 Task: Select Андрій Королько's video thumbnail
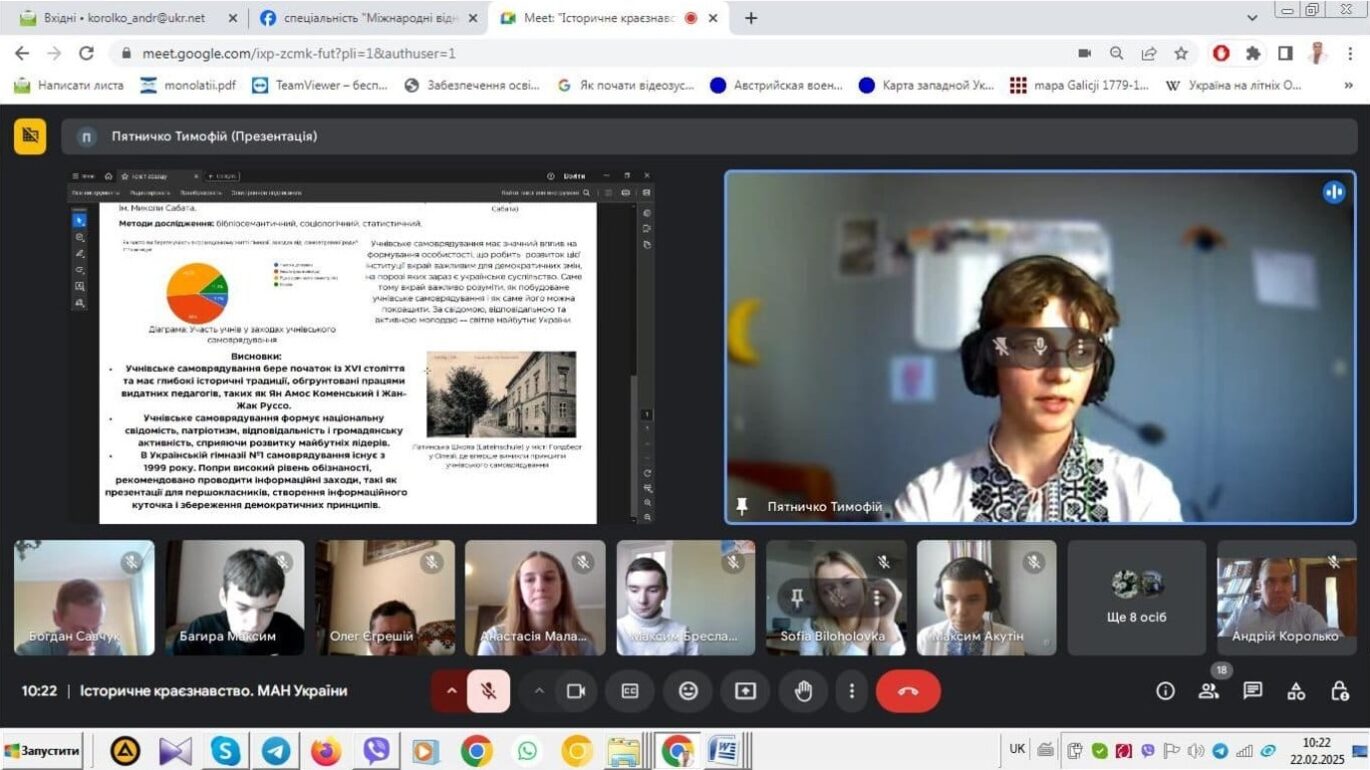[1286, 598]
